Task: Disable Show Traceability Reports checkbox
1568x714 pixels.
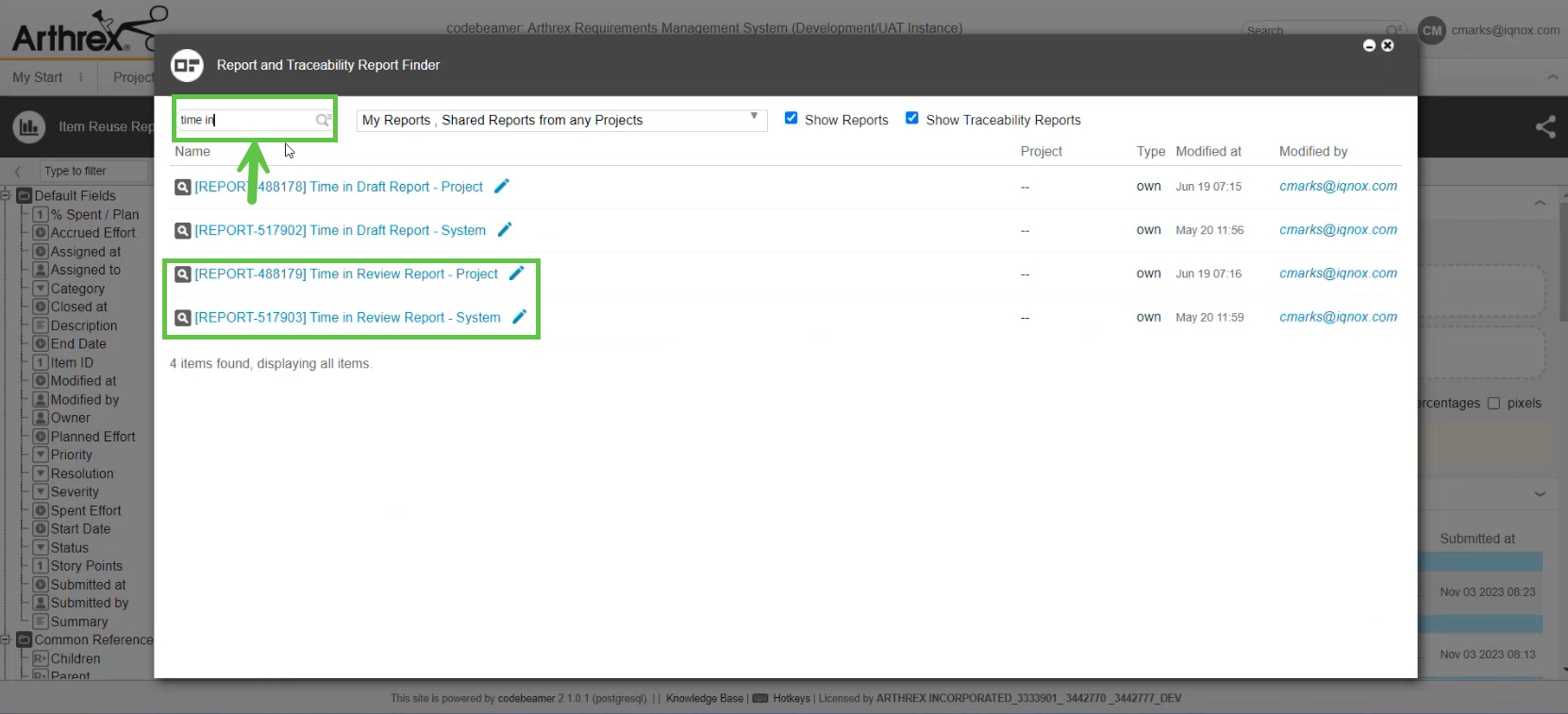Action: (912, 119)
